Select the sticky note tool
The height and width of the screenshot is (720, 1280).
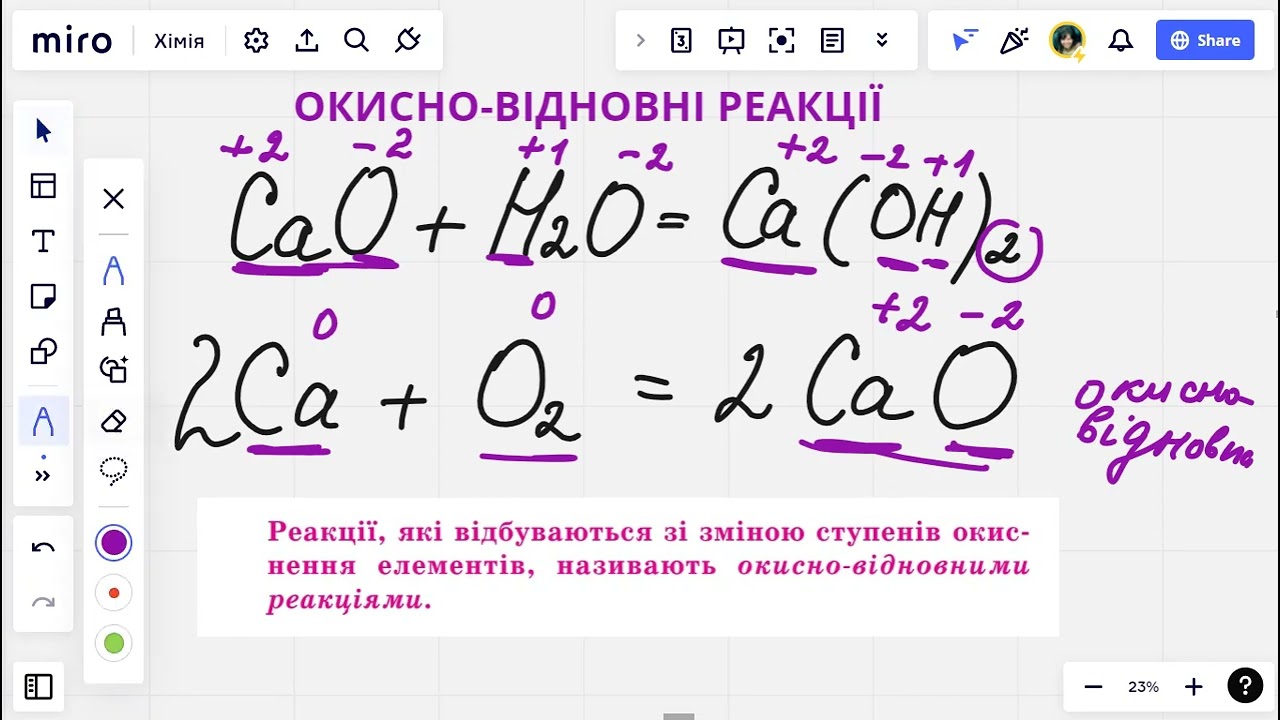pos(43,297)
